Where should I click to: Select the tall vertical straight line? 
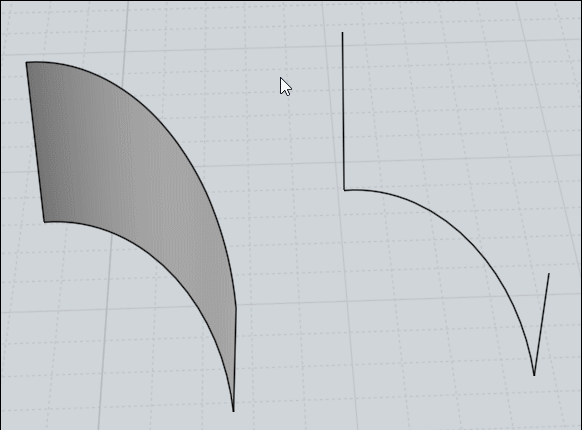343,111
